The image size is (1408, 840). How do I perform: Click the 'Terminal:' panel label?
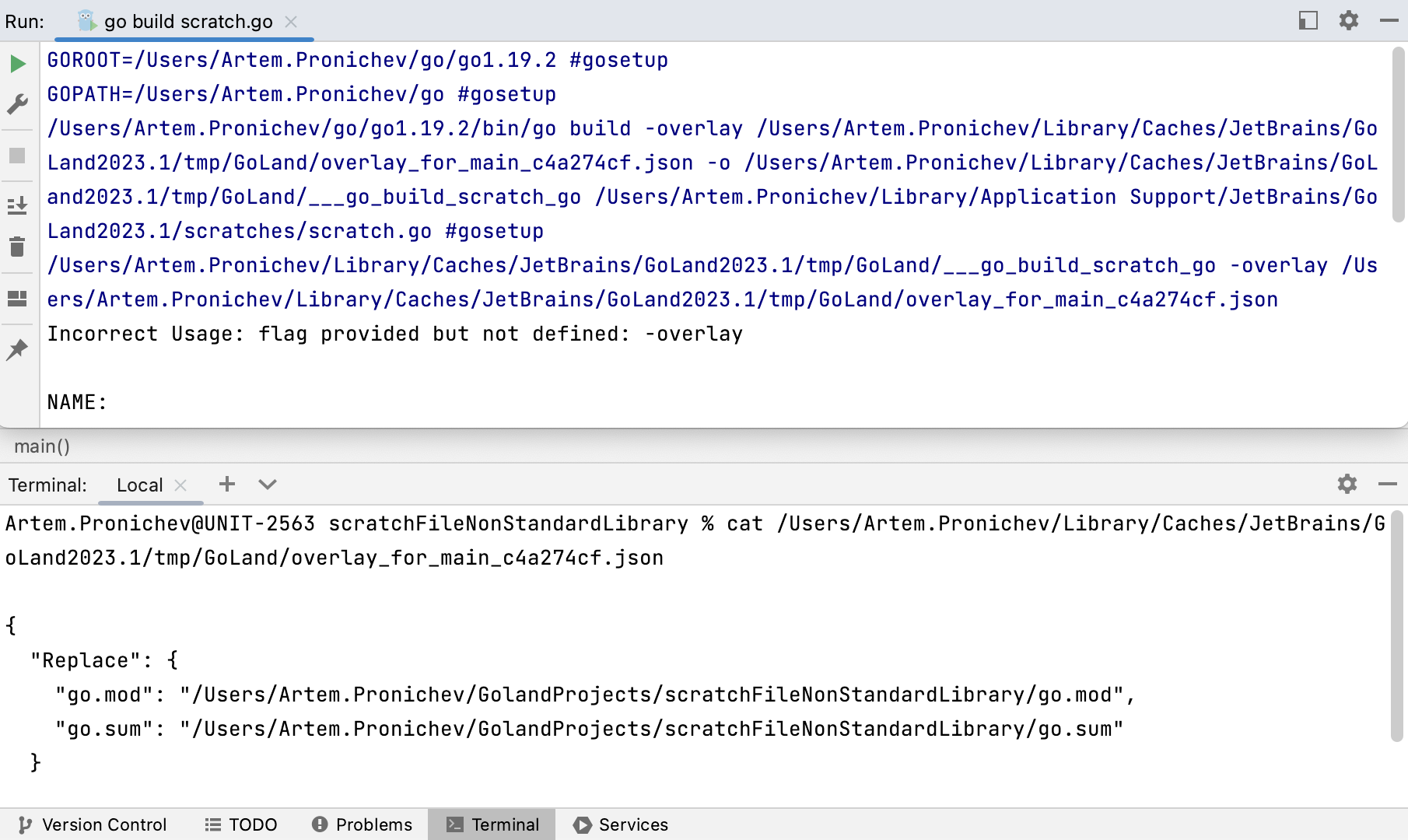47,485
